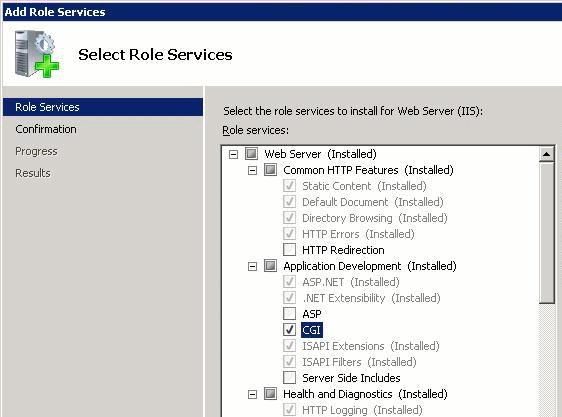Screen dimensions: 562x417
Task: Go to the Confirmation step
Action: [x=46, y=129]
